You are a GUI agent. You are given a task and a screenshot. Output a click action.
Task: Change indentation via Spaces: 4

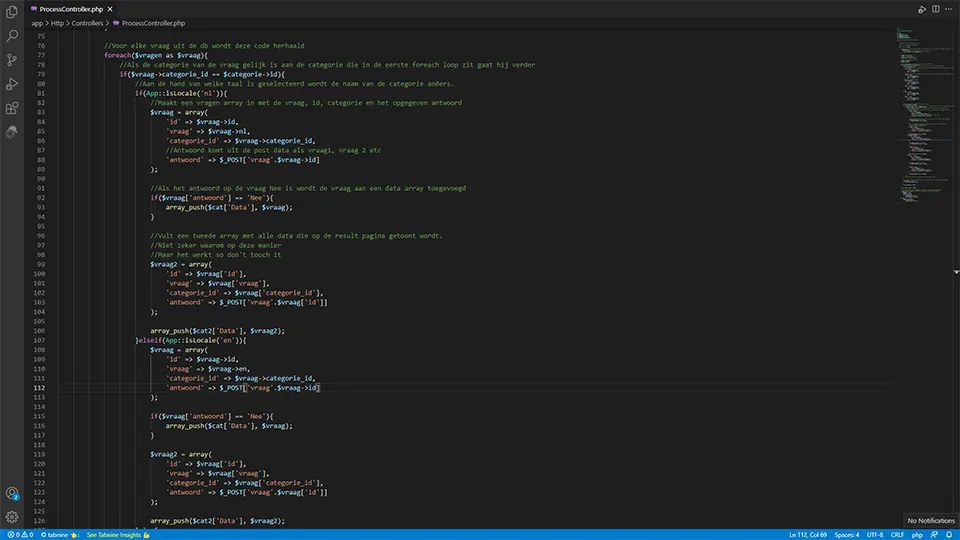847,534
